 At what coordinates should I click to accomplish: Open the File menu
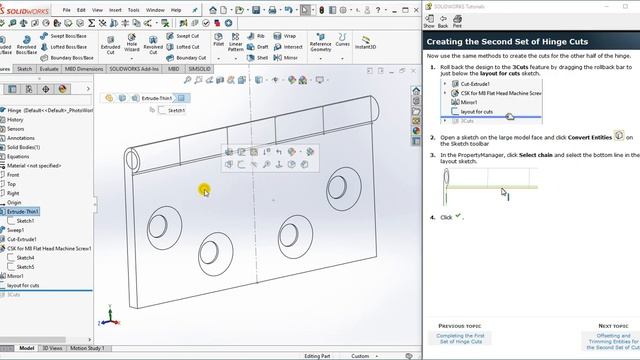coord(67,10)
